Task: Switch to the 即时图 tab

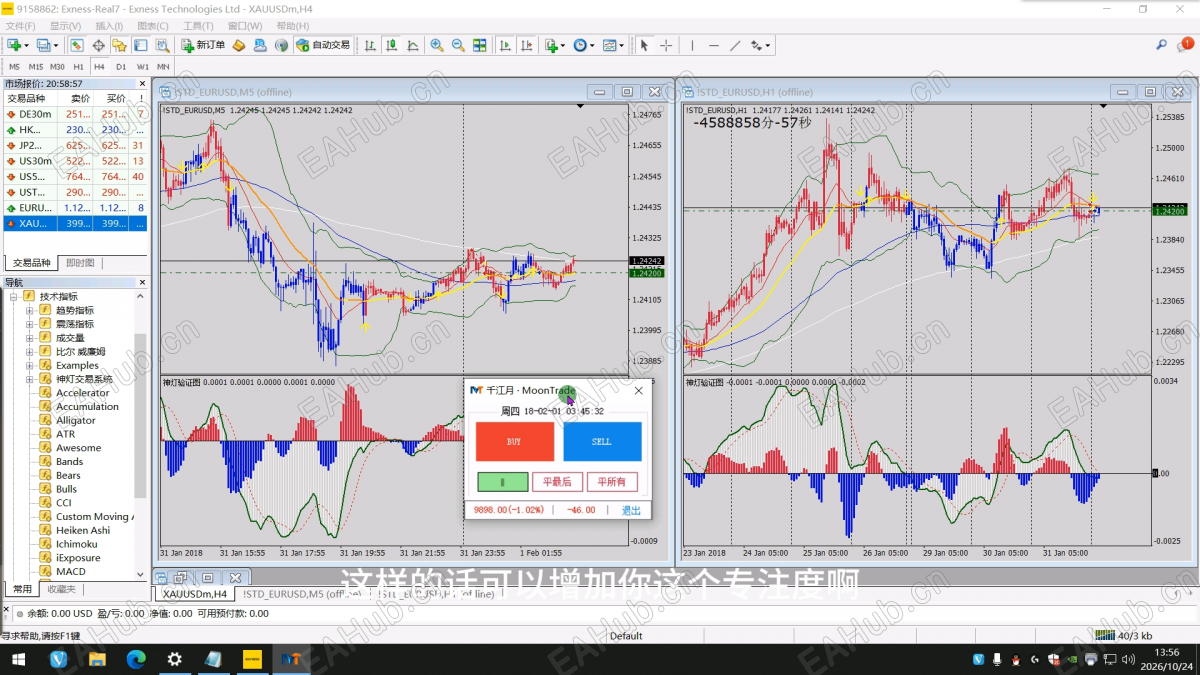Action: coord(81,263)
